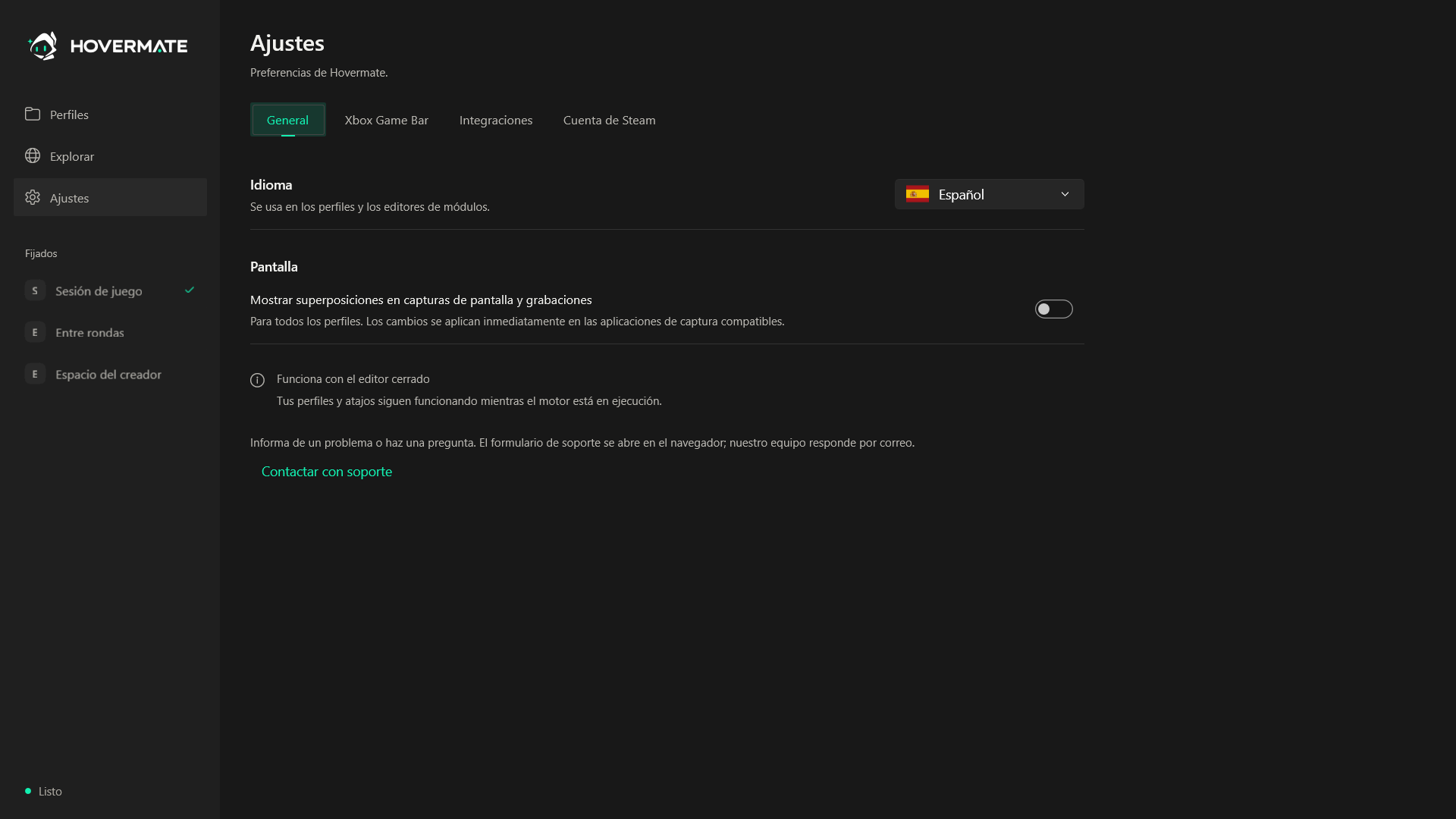
Task: Switch to the Xbox Game Bar tab
Action: point(387,120)
